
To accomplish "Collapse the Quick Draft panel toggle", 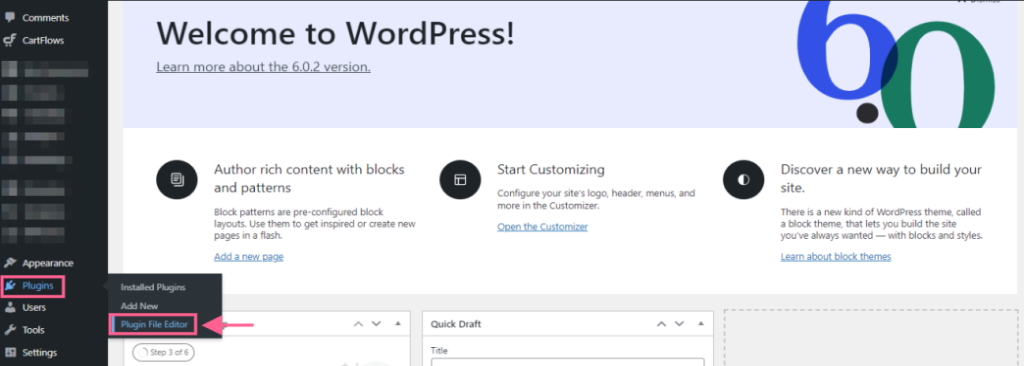I will (701, 324).
